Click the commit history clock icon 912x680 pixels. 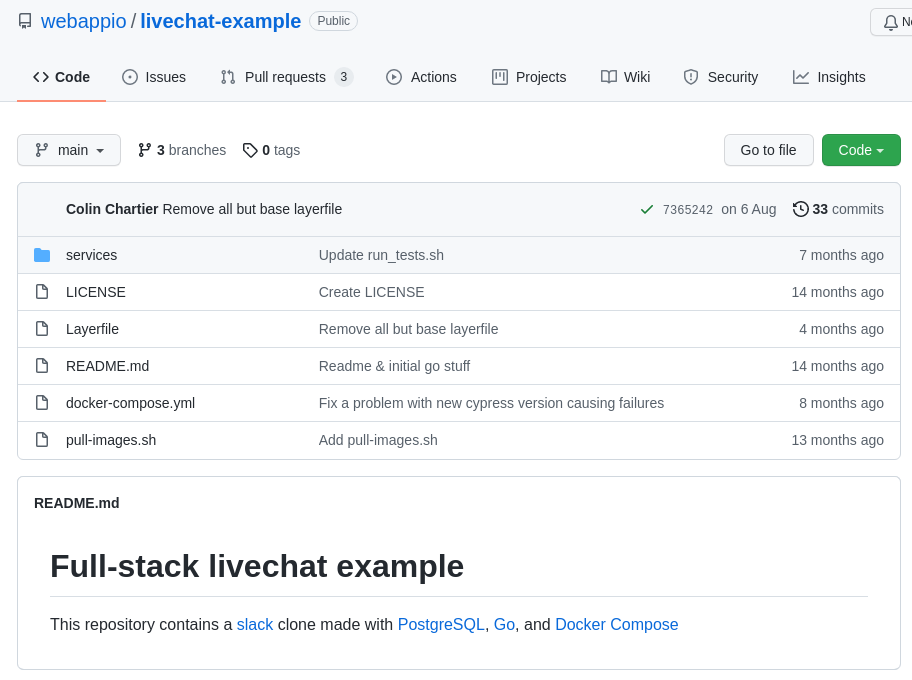(800, 209)
